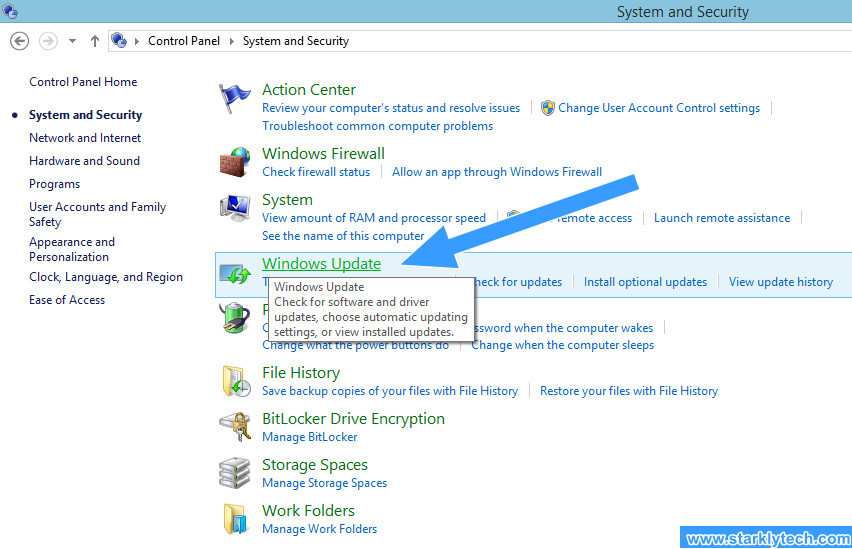Click Manage Work Folders
Screen dimensions: 852x549
coord(319,528)
